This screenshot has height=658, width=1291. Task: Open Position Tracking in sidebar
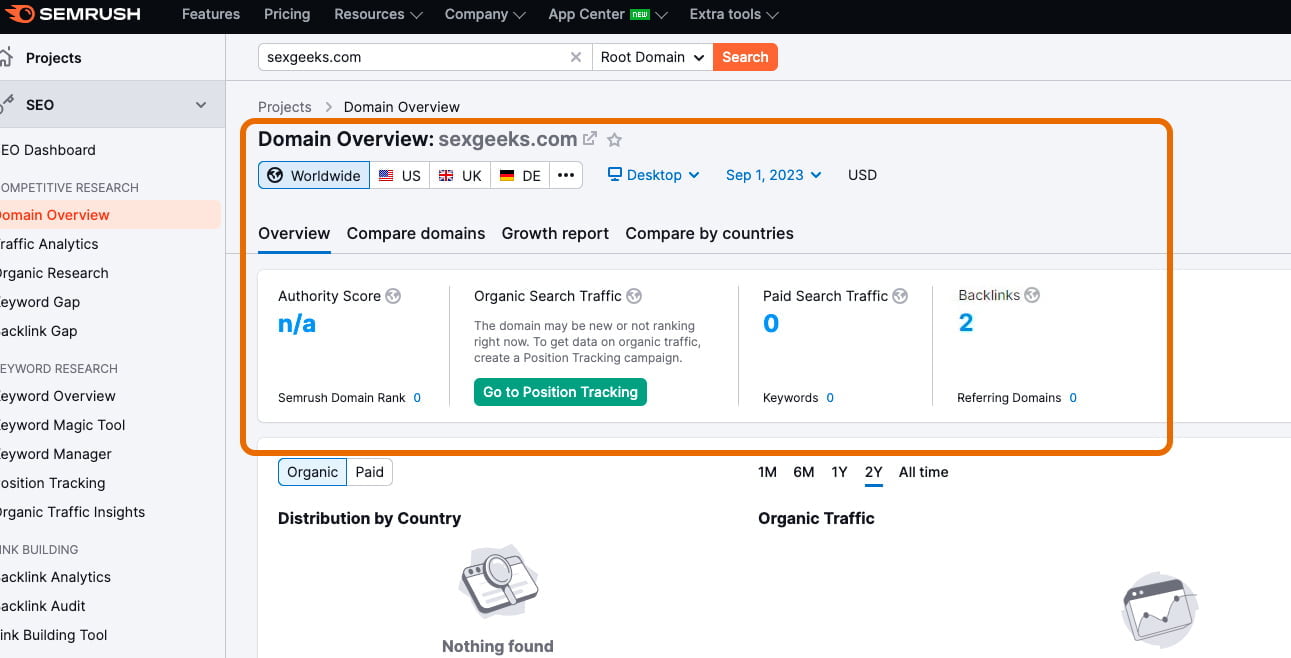52,483
